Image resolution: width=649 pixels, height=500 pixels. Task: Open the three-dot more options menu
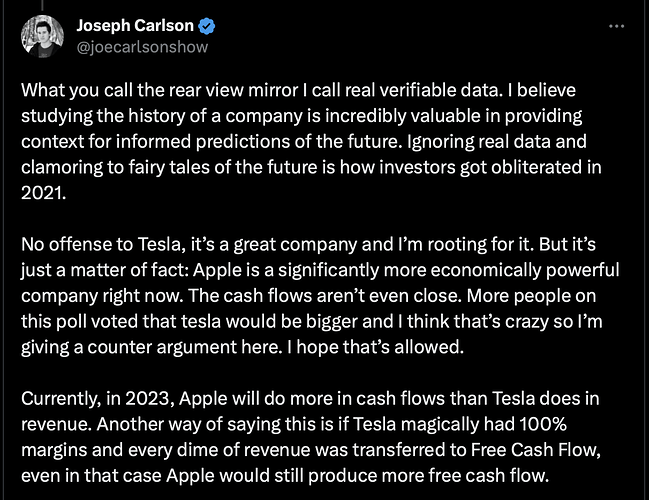click(x=616, y=26)
